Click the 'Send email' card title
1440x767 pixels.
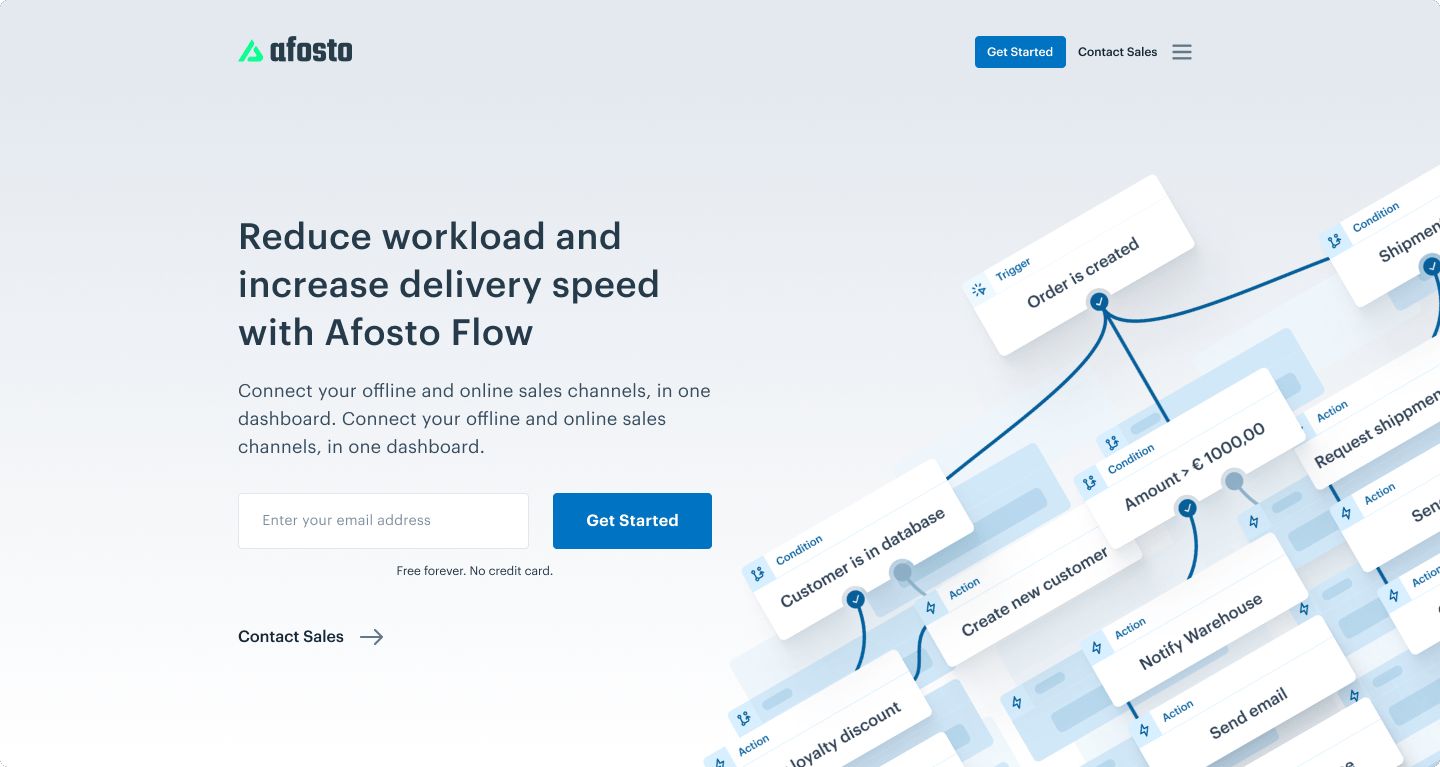tap(1248, 714)
